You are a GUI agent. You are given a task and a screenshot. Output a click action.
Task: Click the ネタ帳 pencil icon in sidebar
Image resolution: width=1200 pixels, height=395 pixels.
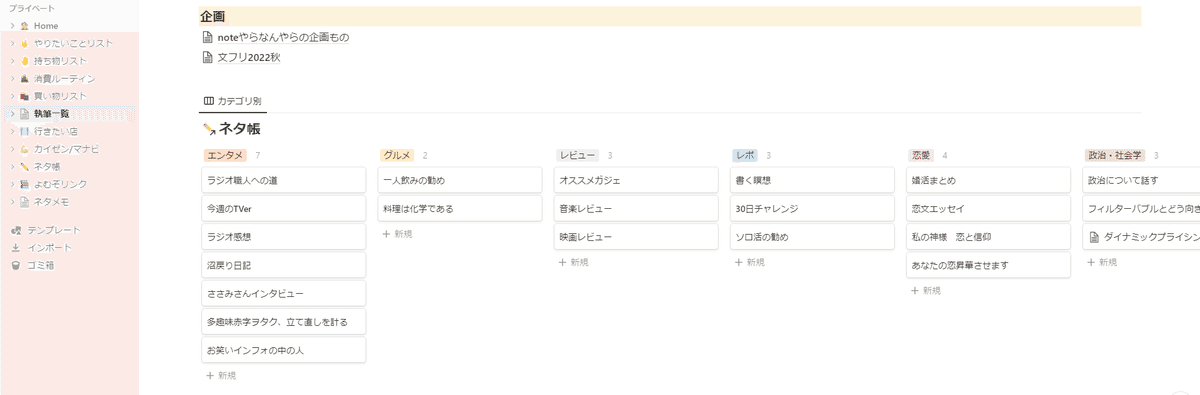pyautogui.click(x=25, y=166)
